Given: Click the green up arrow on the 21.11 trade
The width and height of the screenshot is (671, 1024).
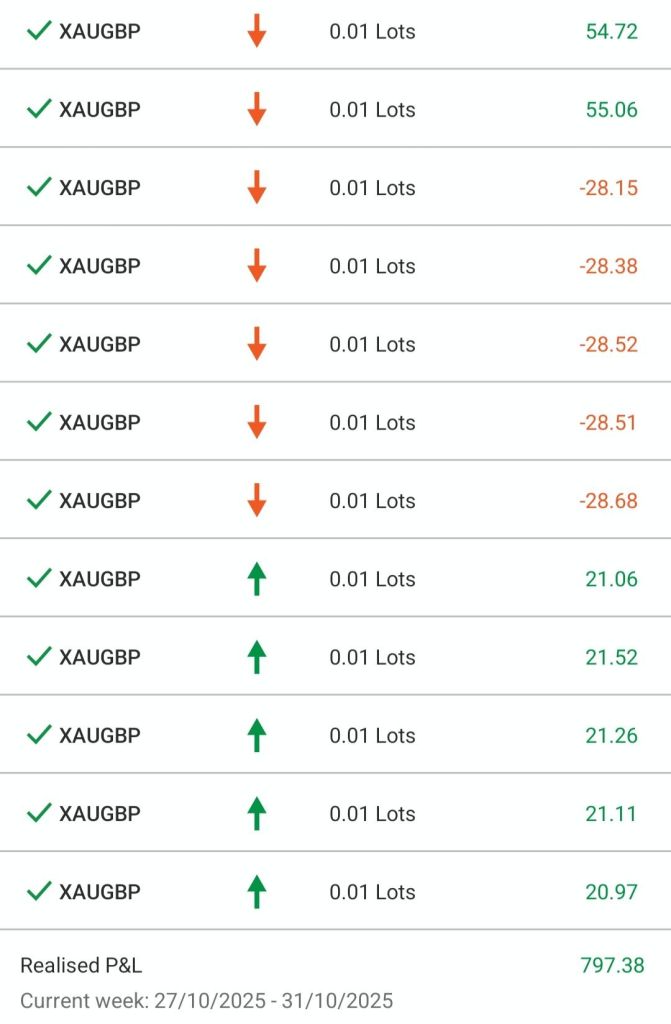Looking at the screenshot, I should pos(257,813).
